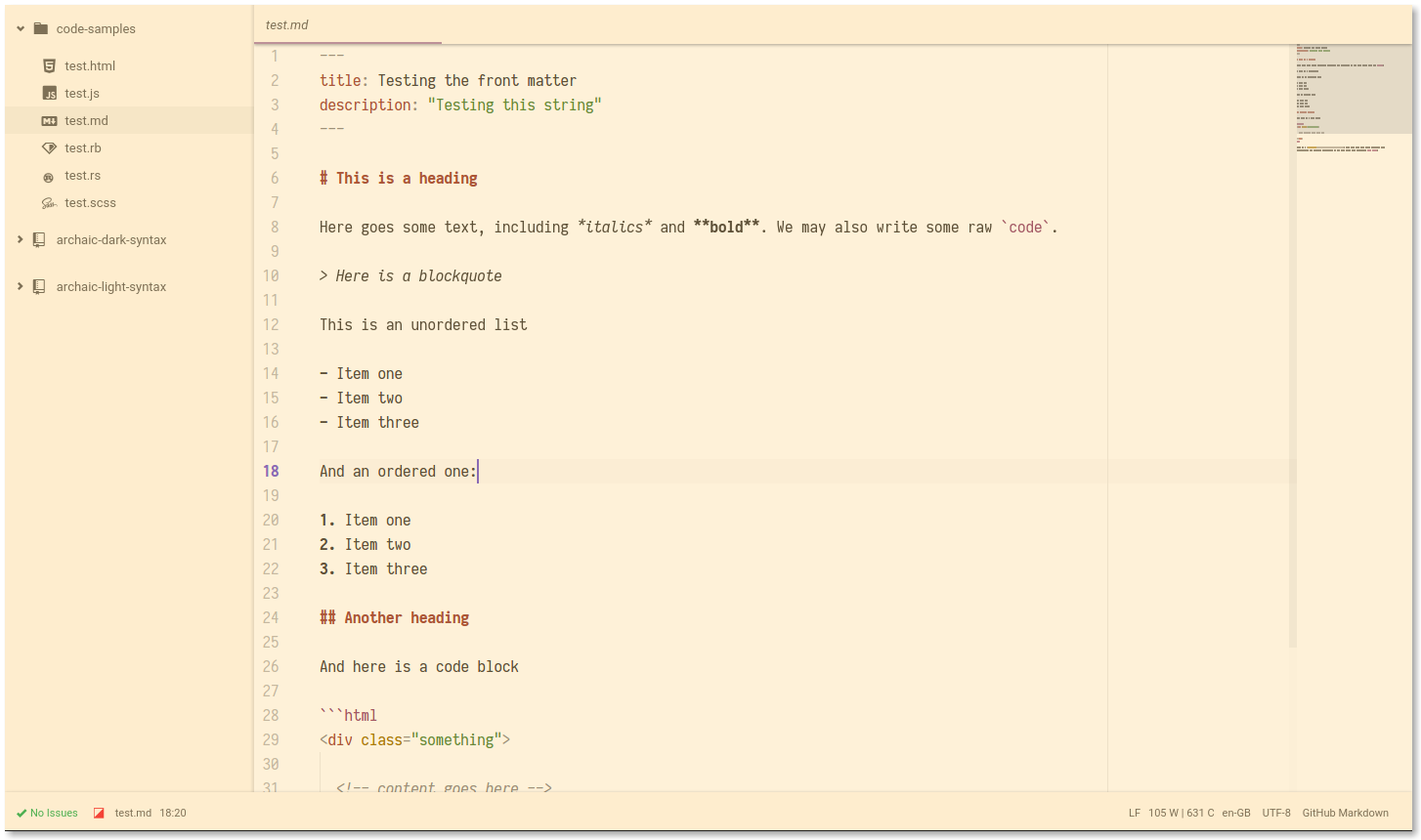Click line number 24 in gutter

(x=271, y=617)
